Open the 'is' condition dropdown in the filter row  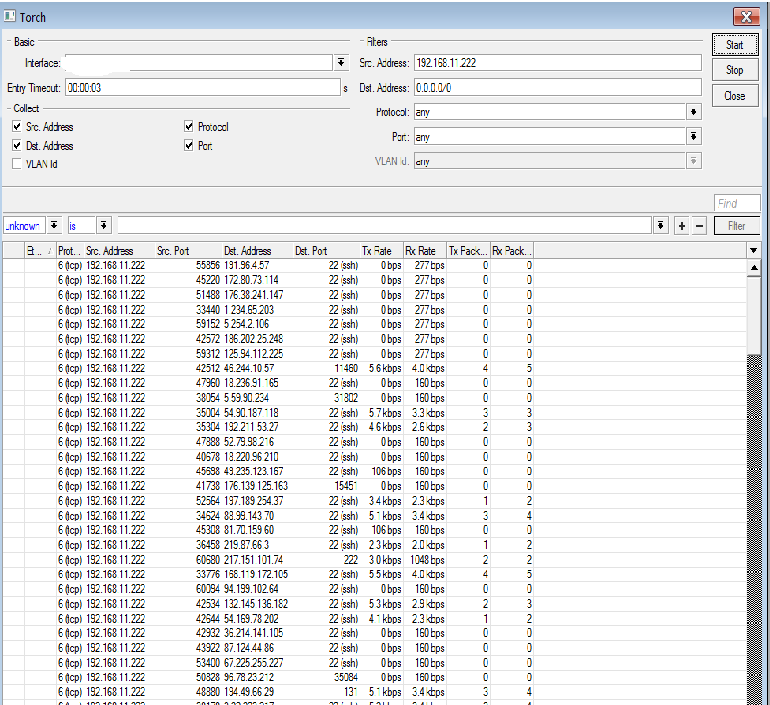tap(102, 226)
